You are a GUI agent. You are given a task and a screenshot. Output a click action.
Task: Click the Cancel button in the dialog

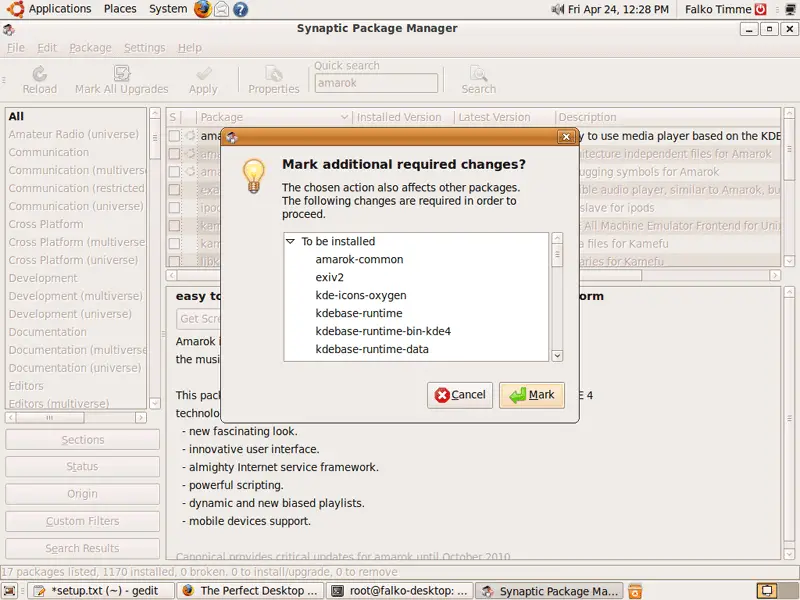point(460,395)
